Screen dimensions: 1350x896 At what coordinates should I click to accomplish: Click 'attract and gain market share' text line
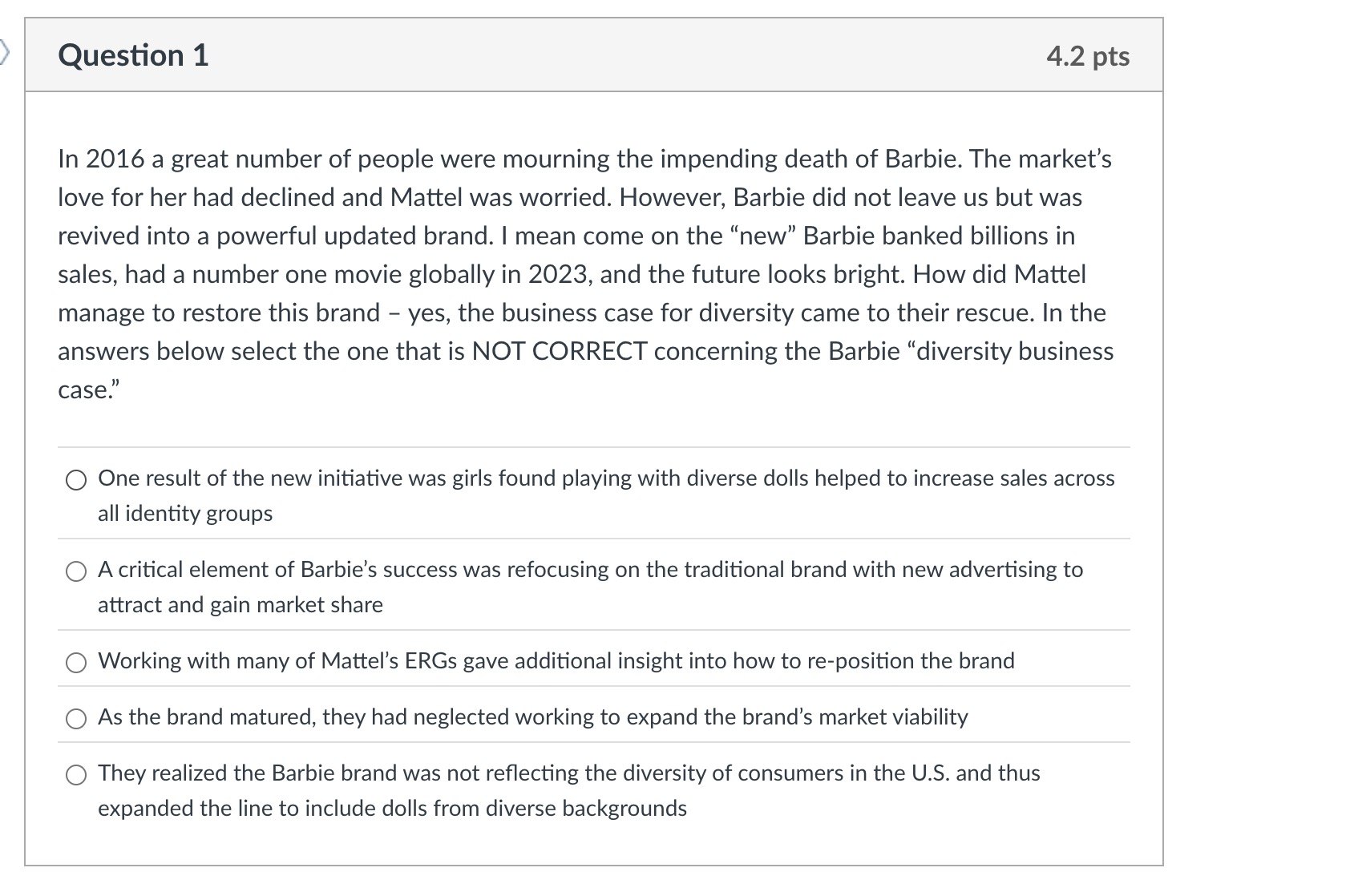pyautogui.click(x=240, y=605)
